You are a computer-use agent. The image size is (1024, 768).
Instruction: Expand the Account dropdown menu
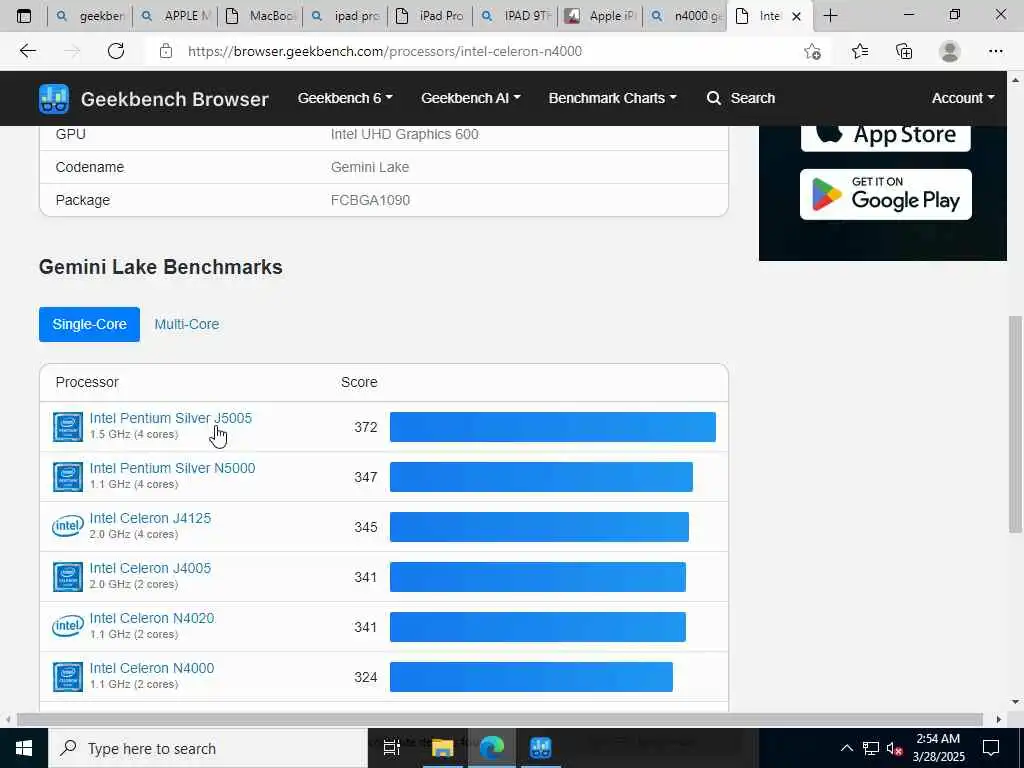click(963, 98)
